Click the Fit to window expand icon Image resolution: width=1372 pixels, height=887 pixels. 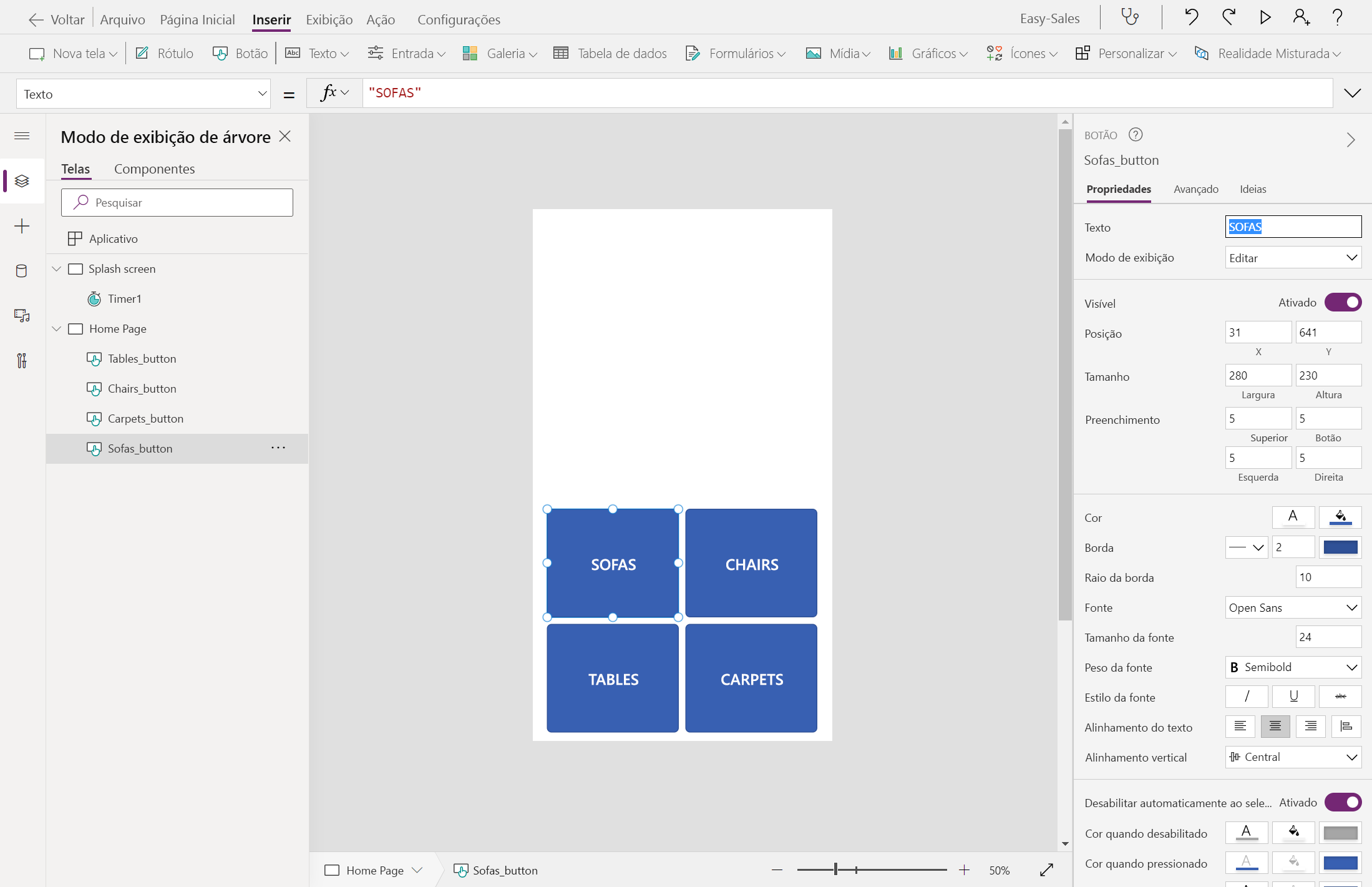pyautogui.click(x=1046, y=870)
